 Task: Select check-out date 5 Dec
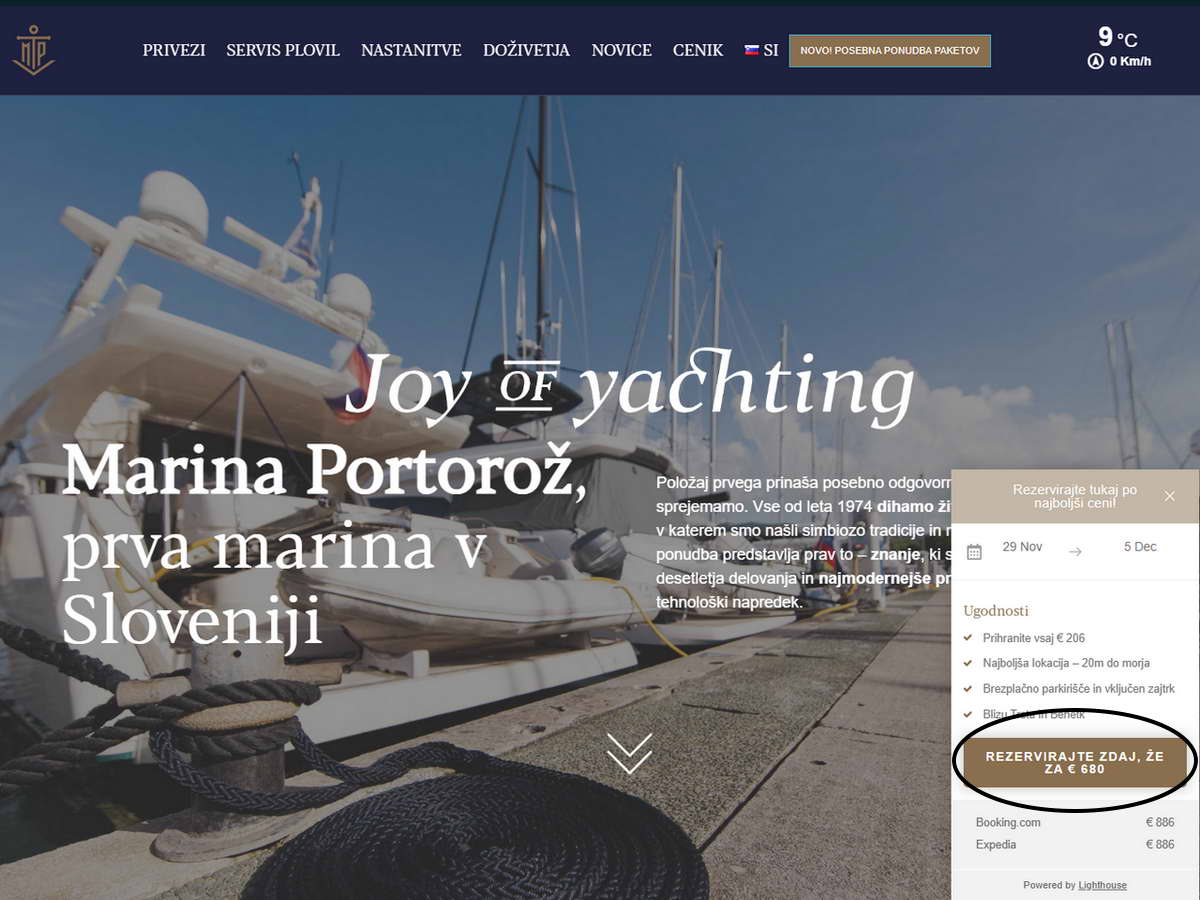(x=1140, y=547)
